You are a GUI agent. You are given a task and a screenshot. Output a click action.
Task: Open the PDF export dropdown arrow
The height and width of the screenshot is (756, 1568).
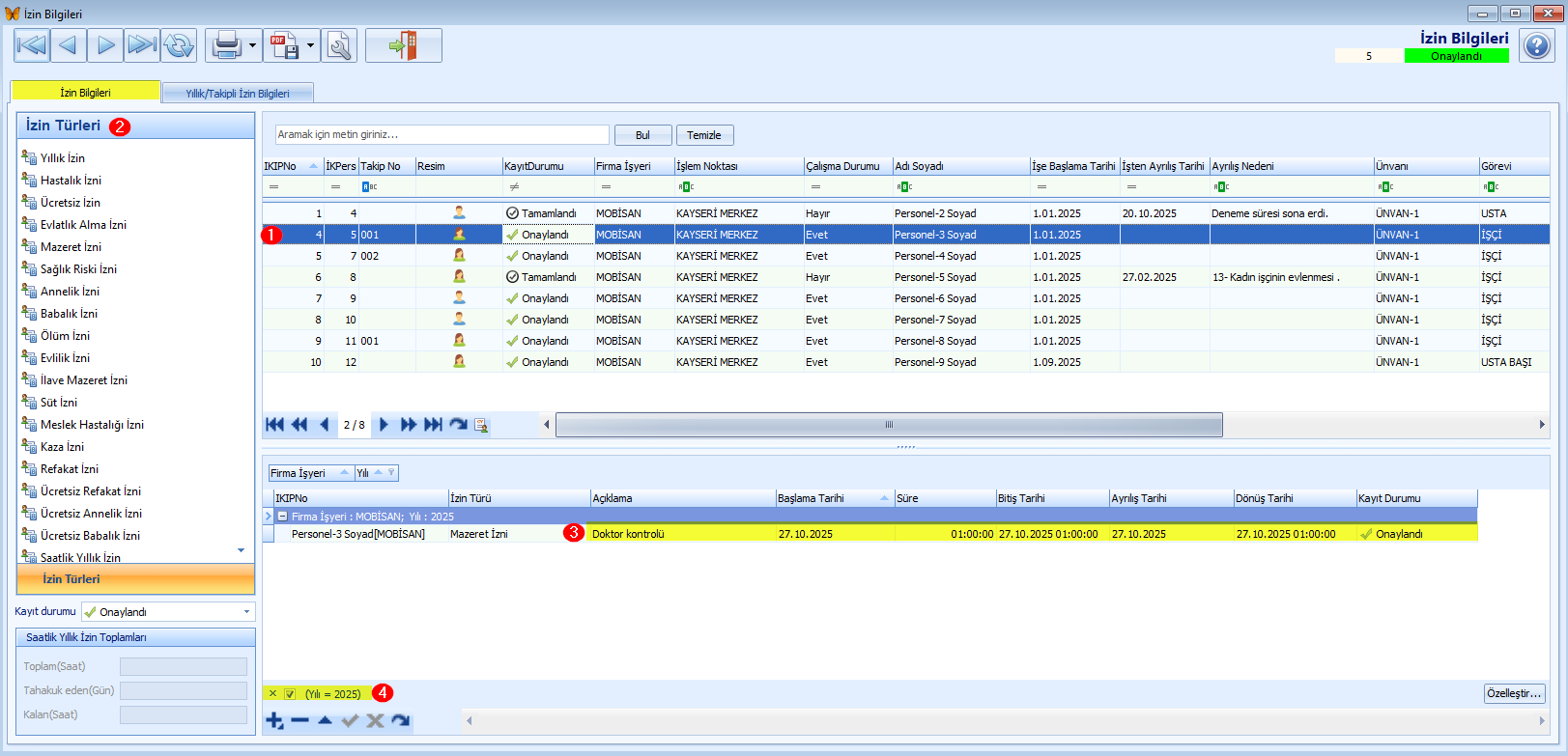coord(310,45)
